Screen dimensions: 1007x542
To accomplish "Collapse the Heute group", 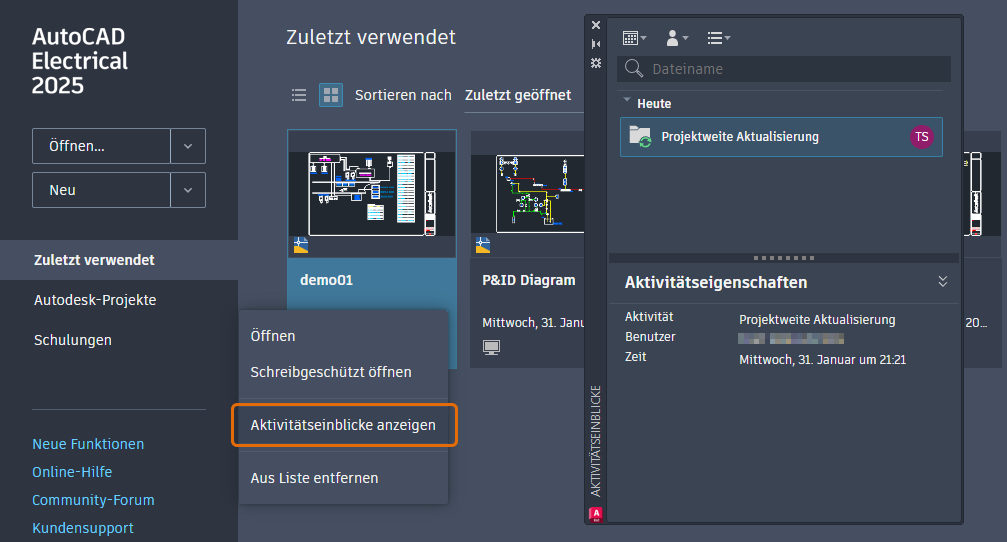I will (627, 101).
